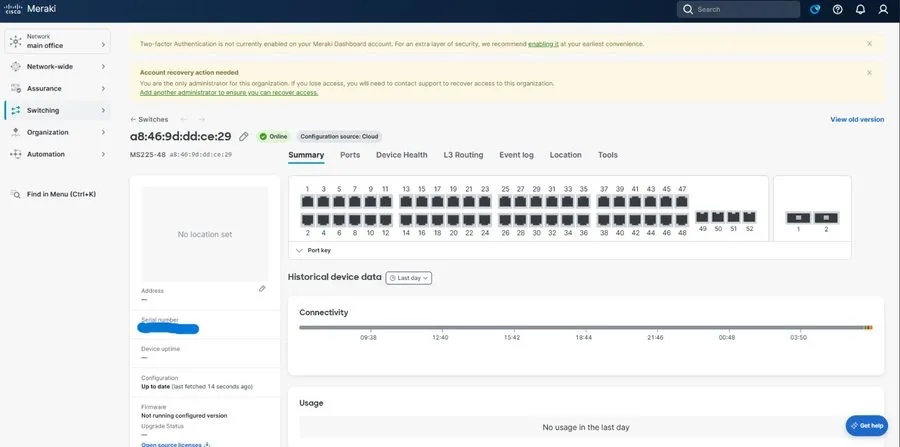Switch to the Ports tab
Screen dimensions: 900x447
tap(350, 155)
